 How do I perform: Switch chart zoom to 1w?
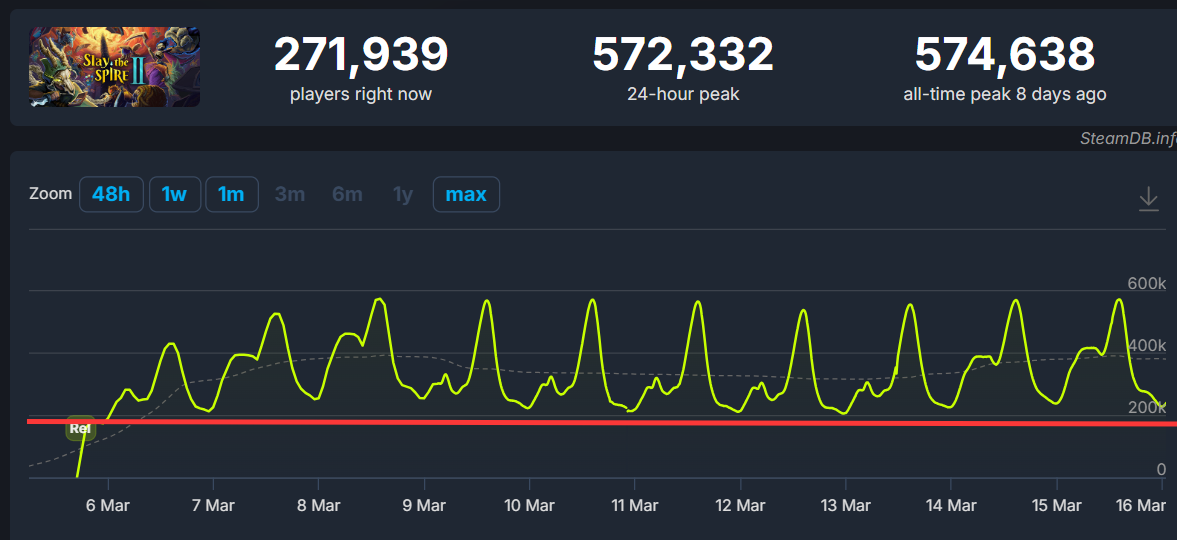175,194
